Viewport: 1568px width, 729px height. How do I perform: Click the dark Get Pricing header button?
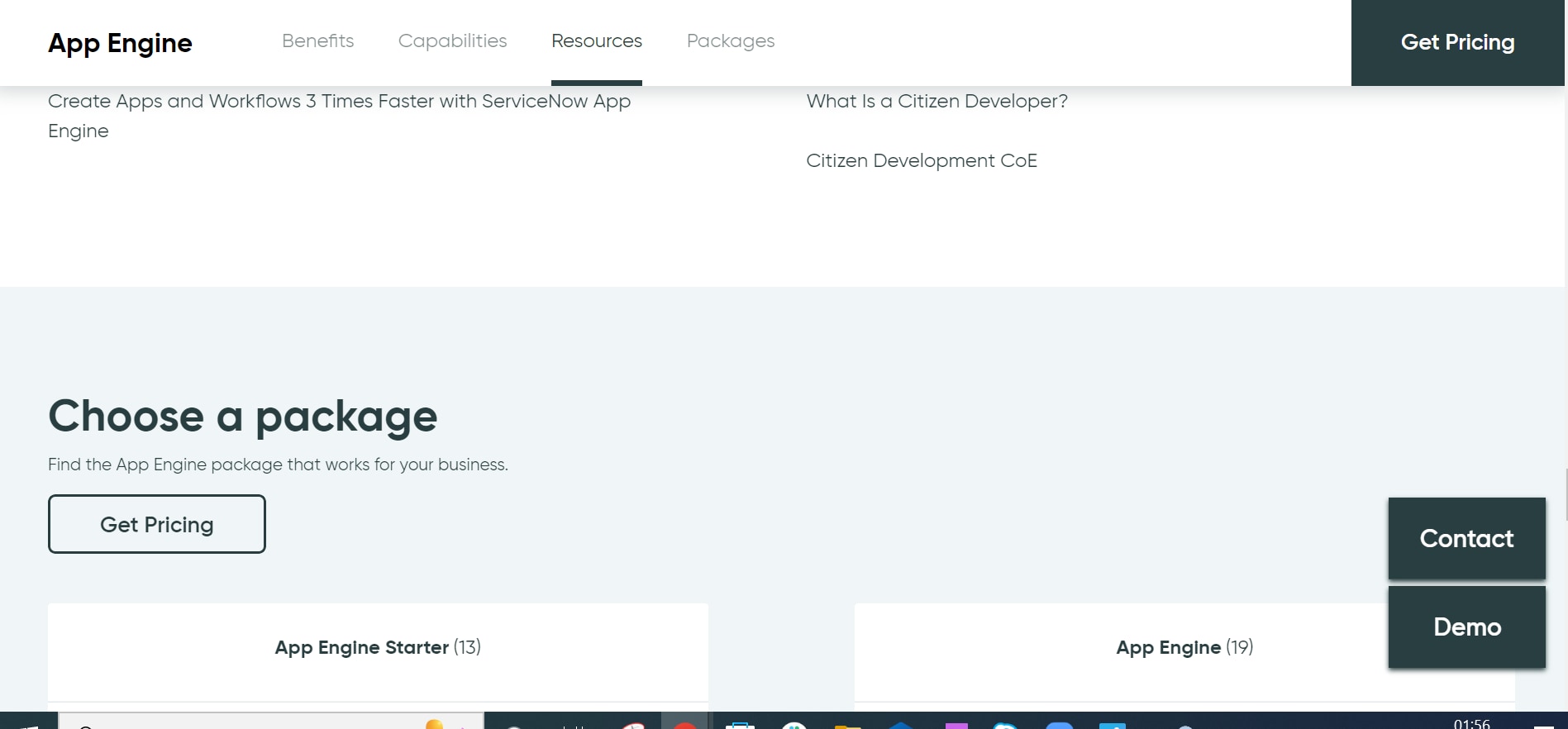tap(1458, 42)
